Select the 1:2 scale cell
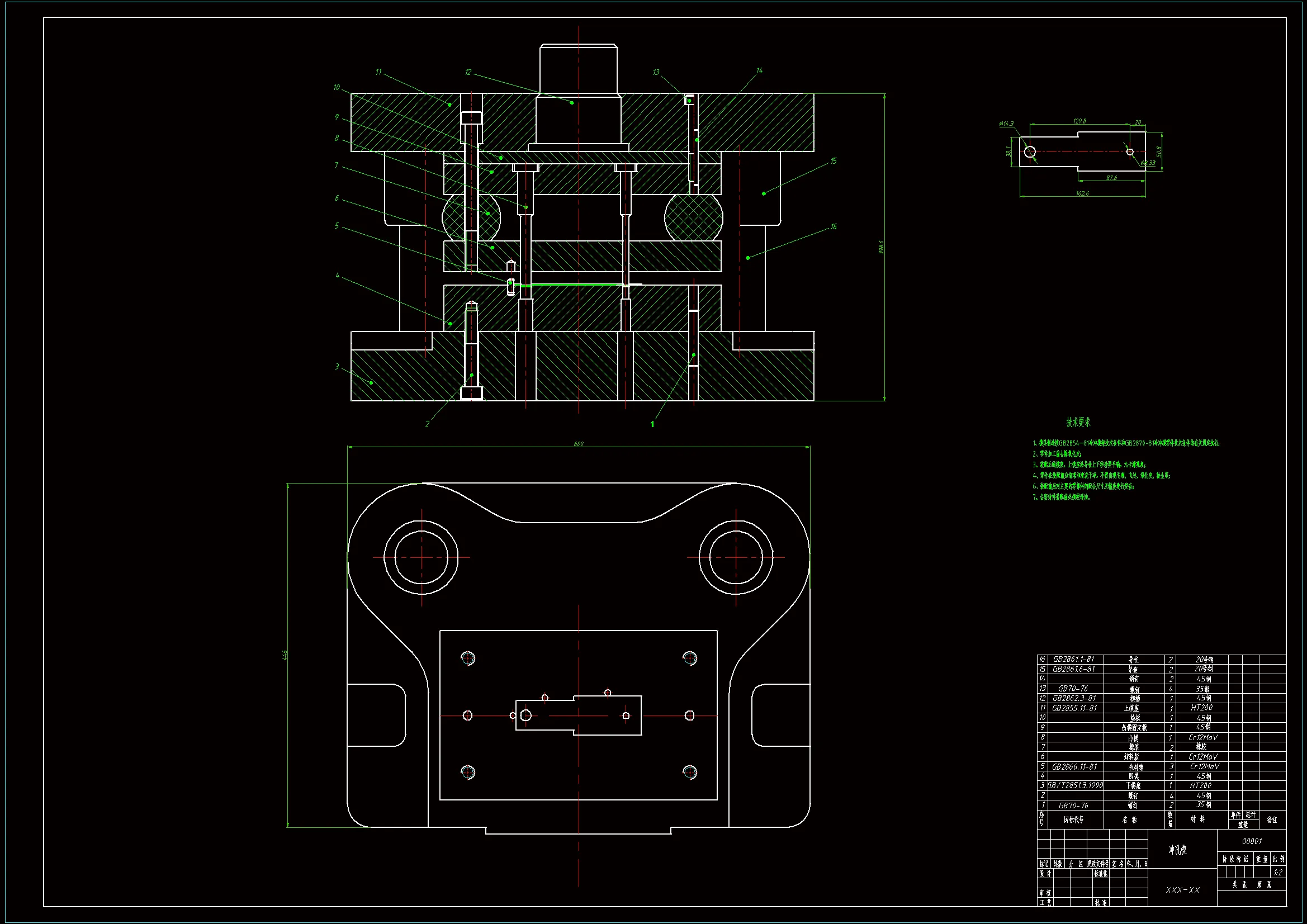Image resolution: width=1307 pixels, height=924 pixels. coord(1278,872)
